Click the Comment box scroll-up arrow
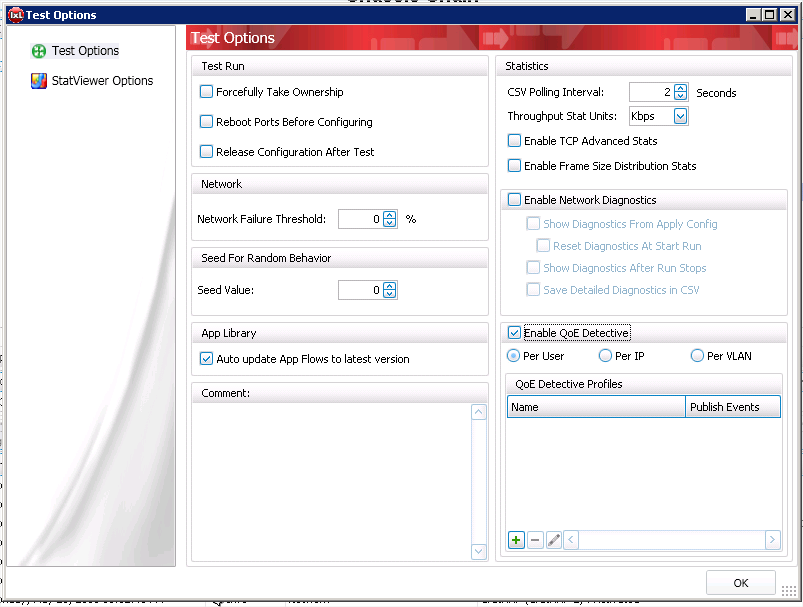Image resolution: width=803 pixels, height=607 pixels. pos(478,412)
